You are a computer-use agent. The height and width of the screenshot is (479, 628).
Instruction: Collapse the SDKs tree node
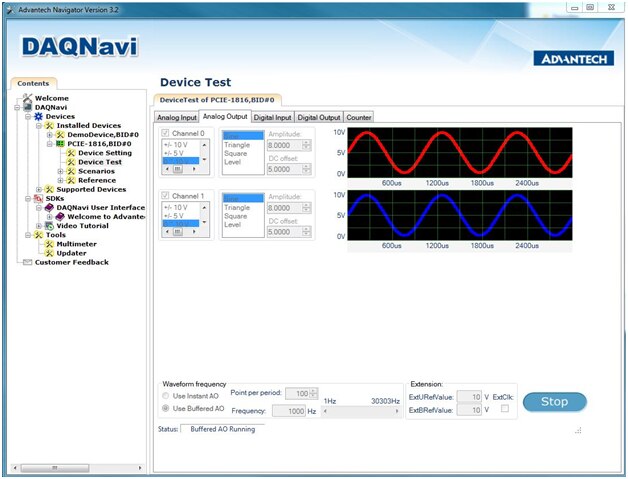28,199
